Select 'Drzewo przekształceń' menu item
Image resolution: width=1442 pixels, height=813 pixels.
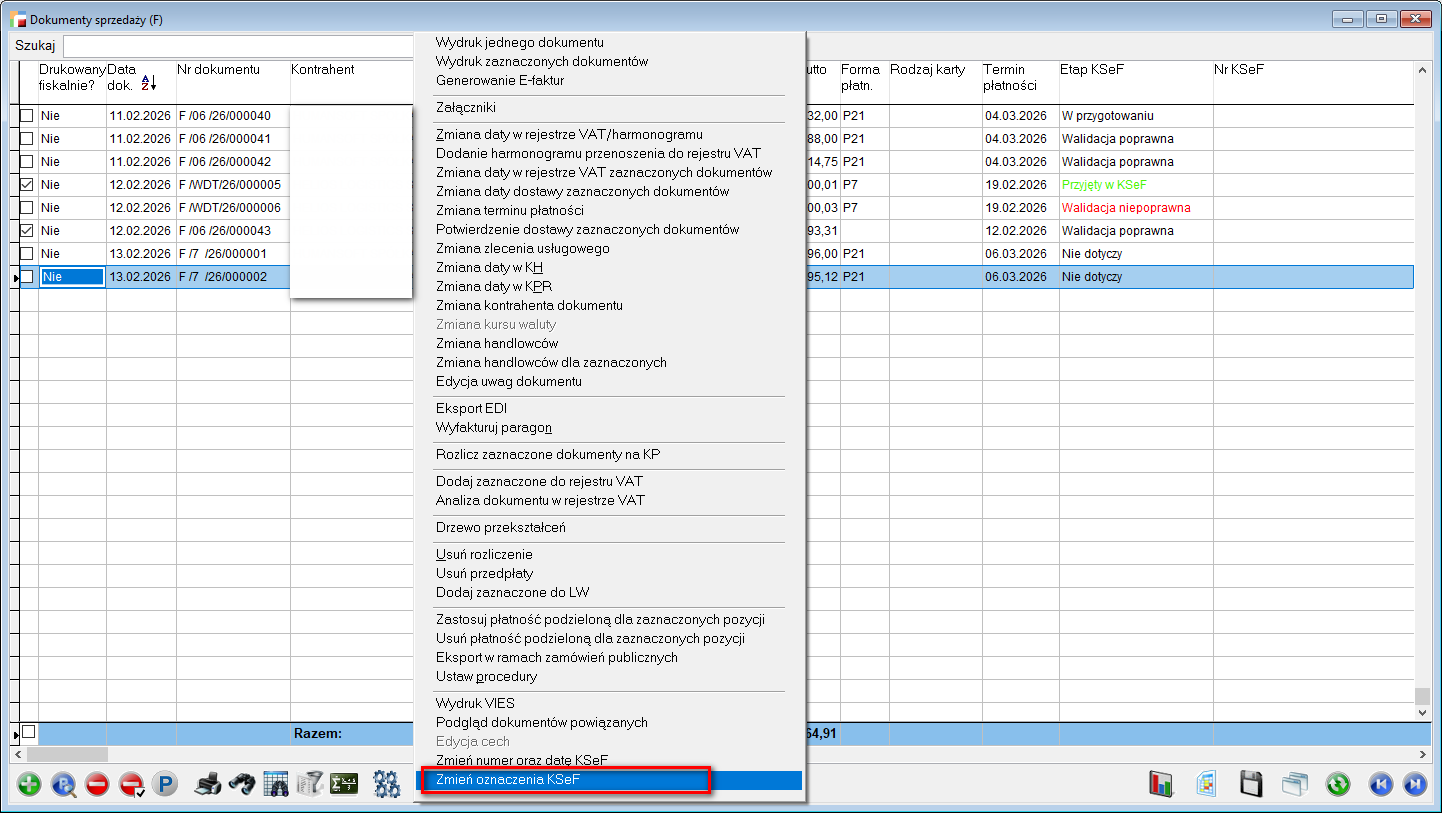click(x=501, y=527)
